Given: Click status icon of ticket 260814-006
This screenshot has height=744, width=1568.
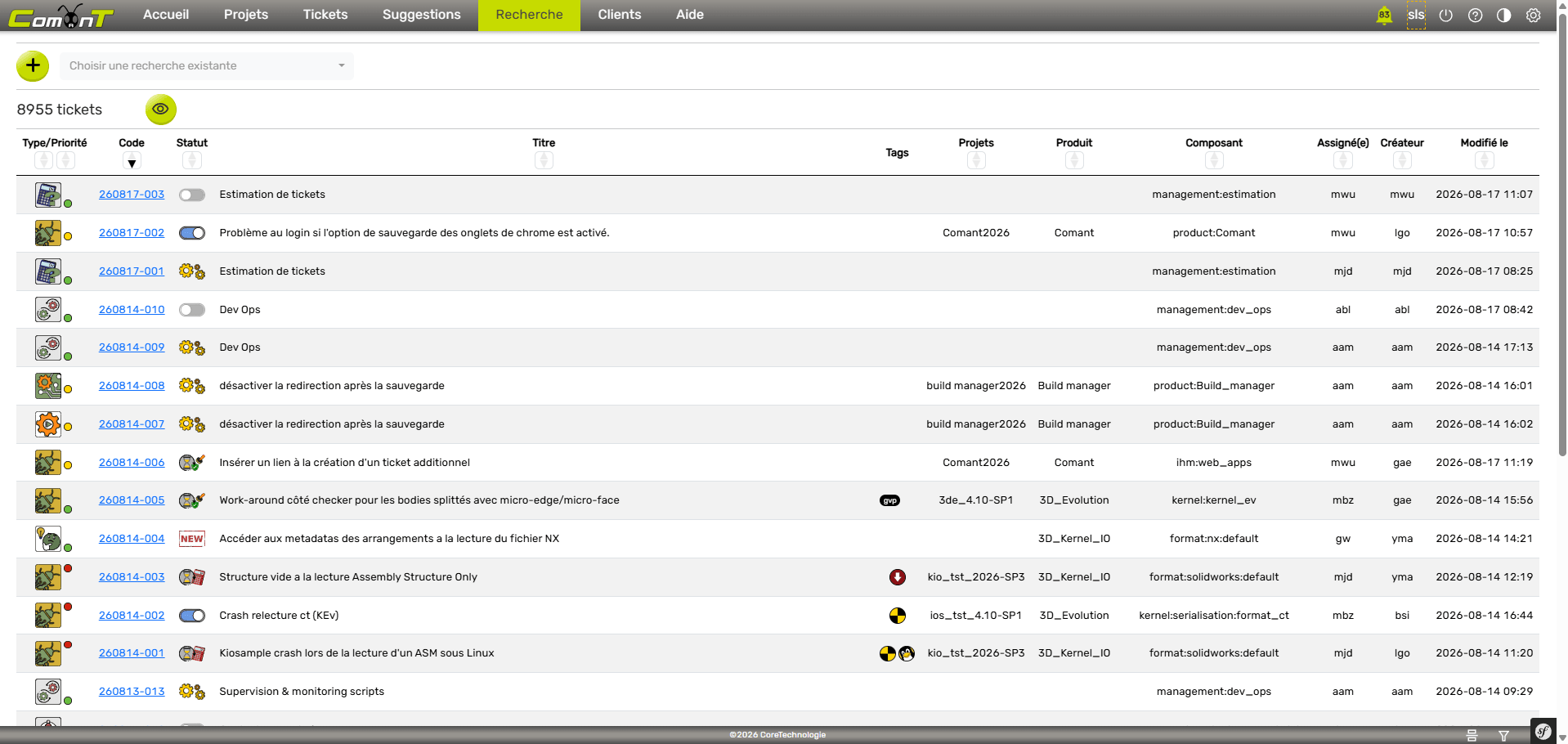Looking at the screenshot, I should [x=192, y=463].
